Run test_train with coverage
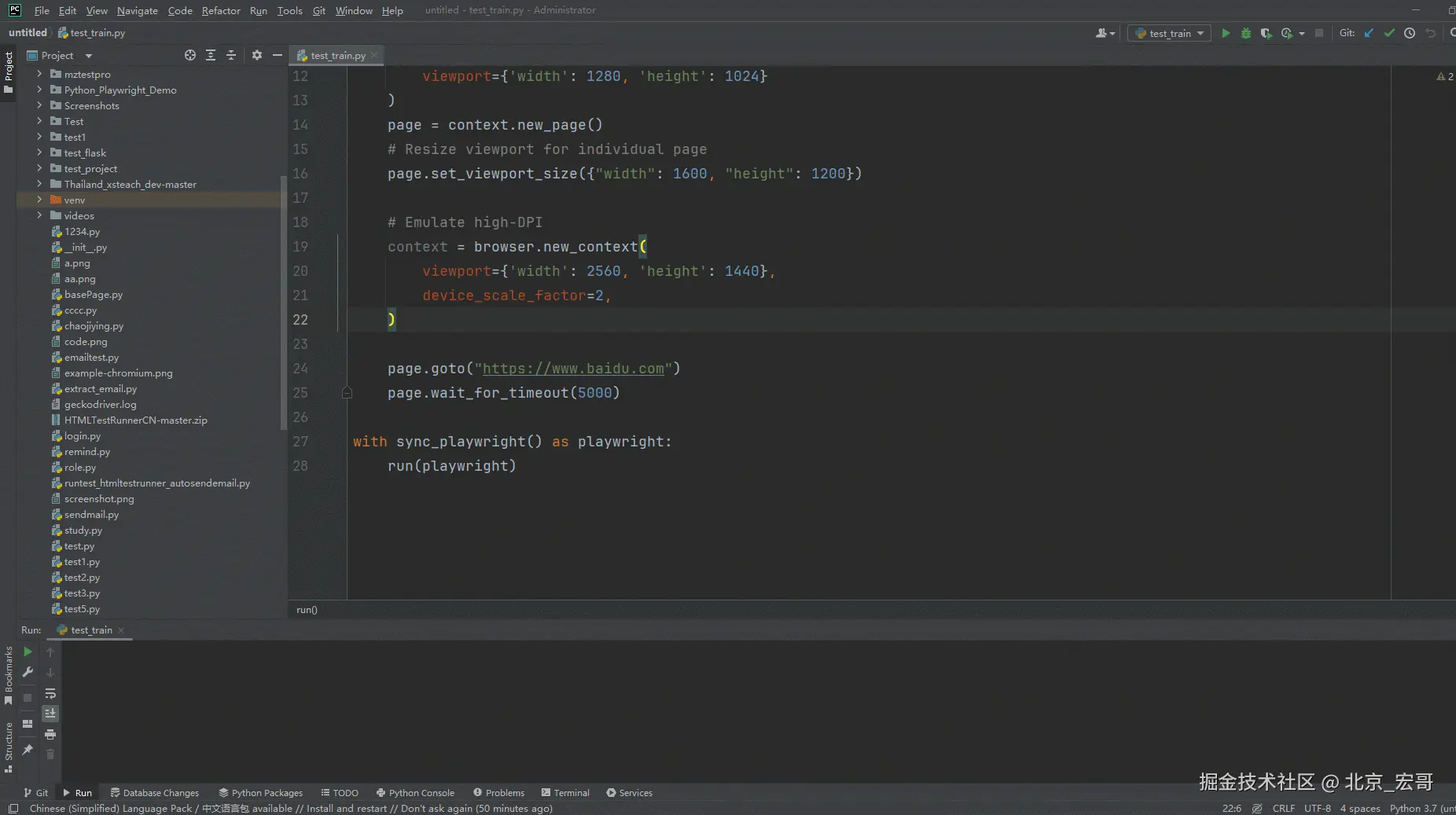The image size is (1456, 815). click(1266, 33)
